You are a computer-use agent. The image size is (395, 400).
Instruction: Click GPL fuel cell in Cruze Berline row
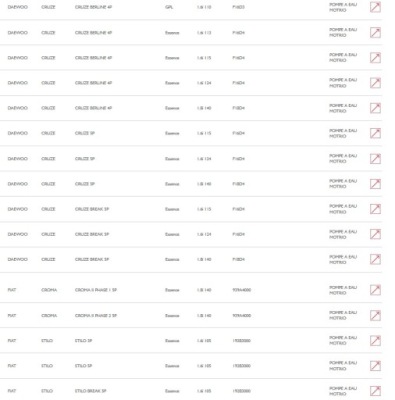(x=169, y=7)
